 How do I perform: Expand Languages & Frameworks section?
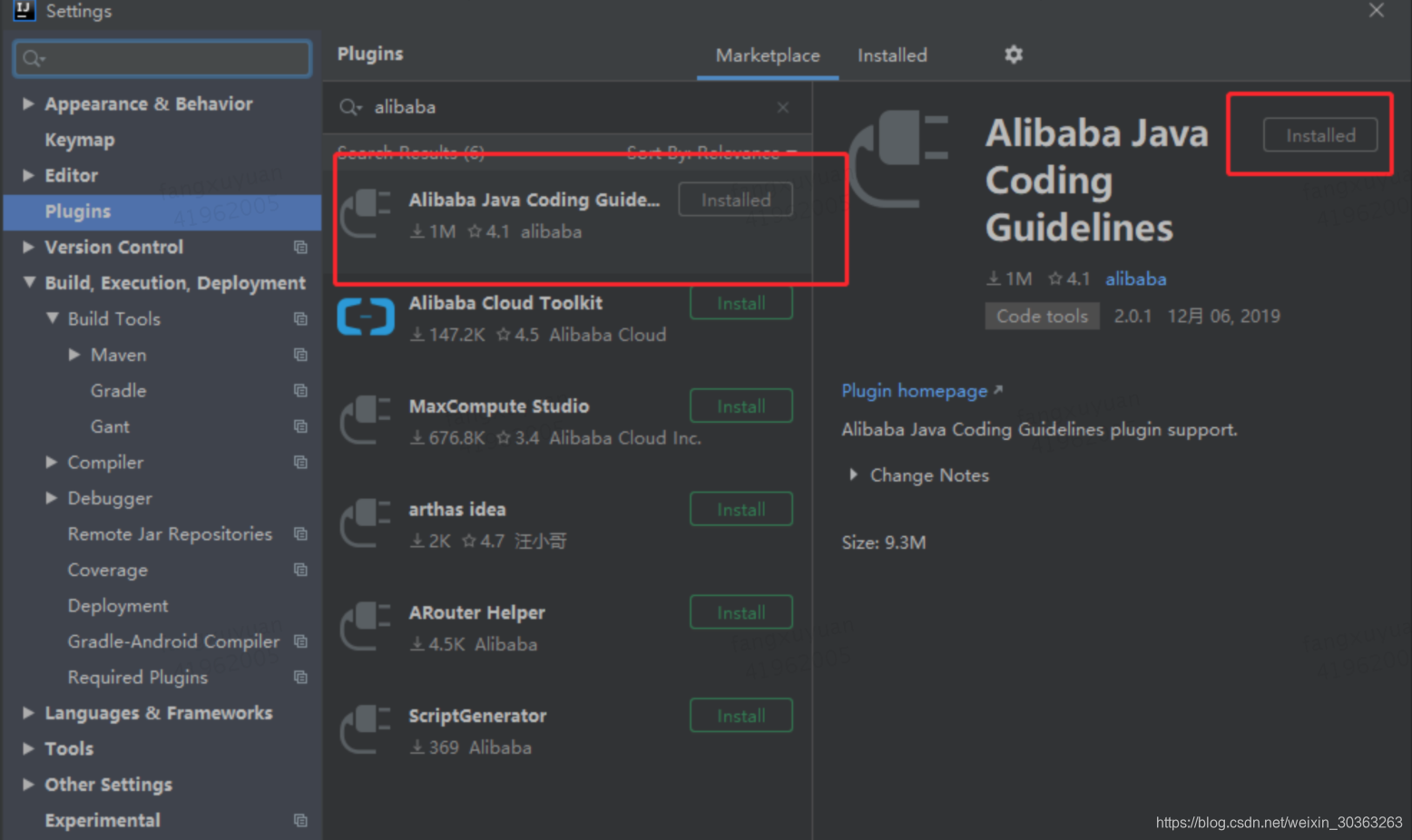[28, 713]
